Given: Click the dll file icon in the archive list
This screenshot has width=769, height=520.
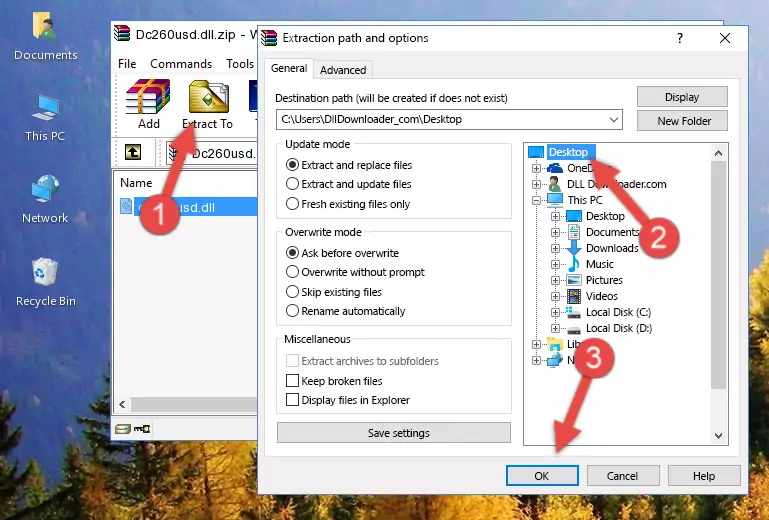Looking at the screenshot, I should pyautogui.click(x=126, y=207).
